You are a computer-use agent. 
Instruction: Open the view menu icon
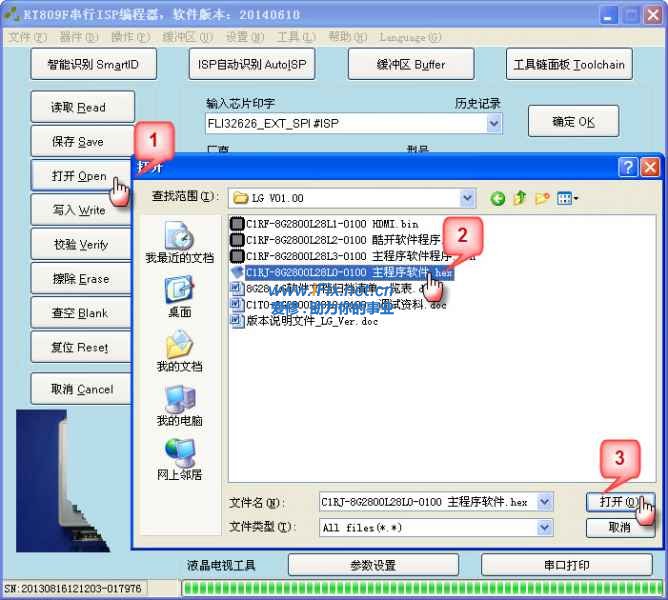568,198
